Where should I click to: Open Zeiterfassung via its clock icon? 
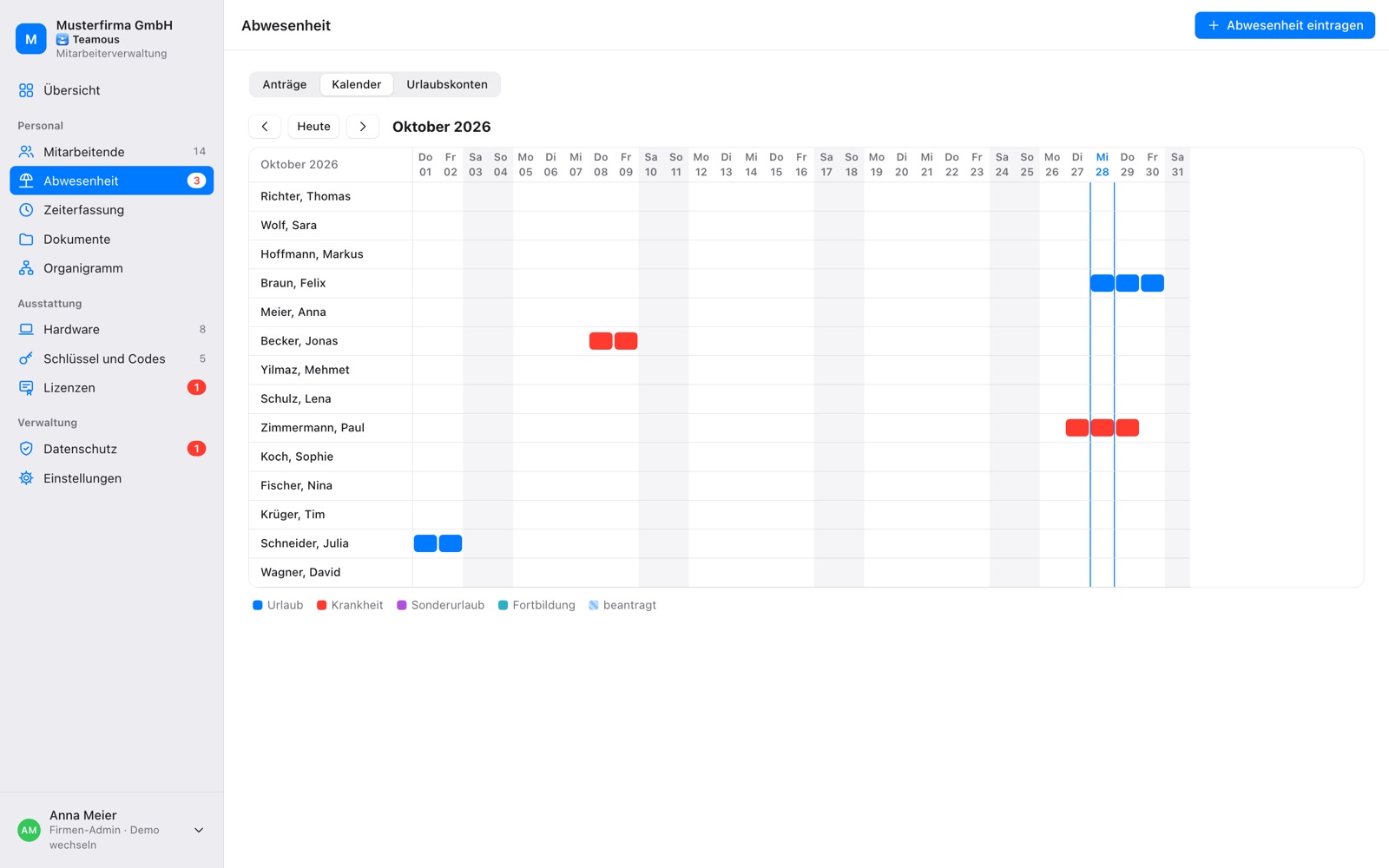(26, 210)
